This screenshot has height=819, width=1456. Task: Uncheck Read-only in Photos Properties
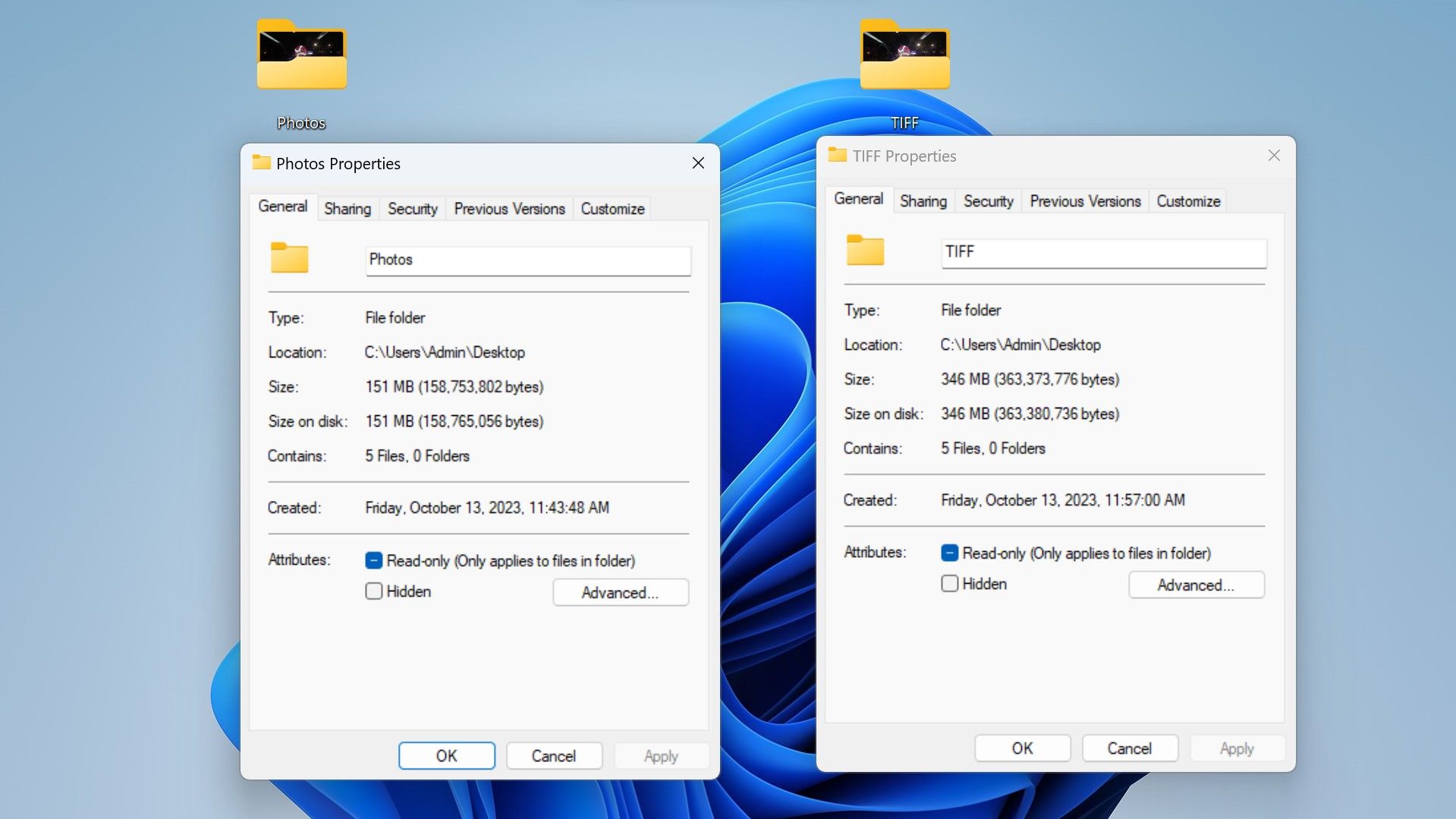coord(373,560)
